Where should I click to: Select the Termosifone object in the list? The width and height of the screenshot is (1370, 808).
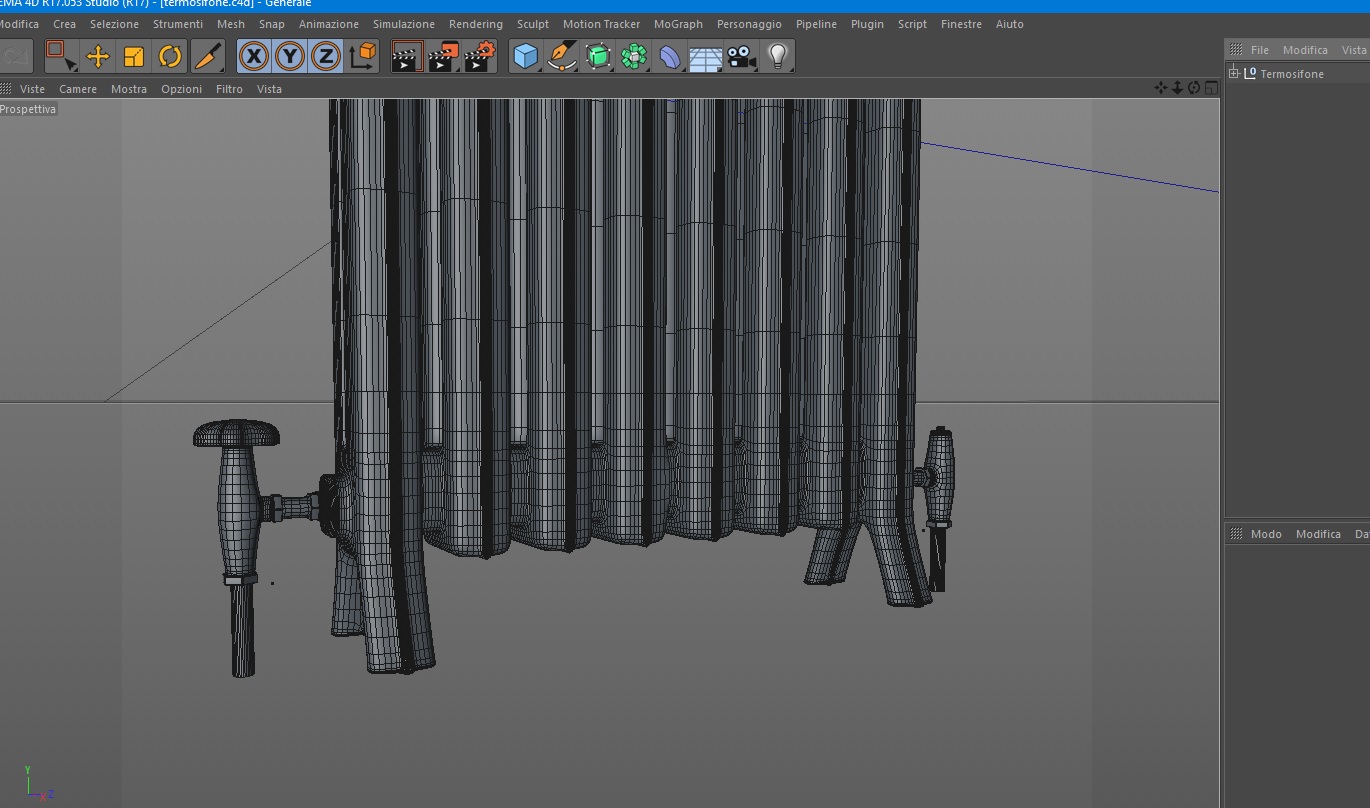pyautogui.click(x=1291, y=74)
